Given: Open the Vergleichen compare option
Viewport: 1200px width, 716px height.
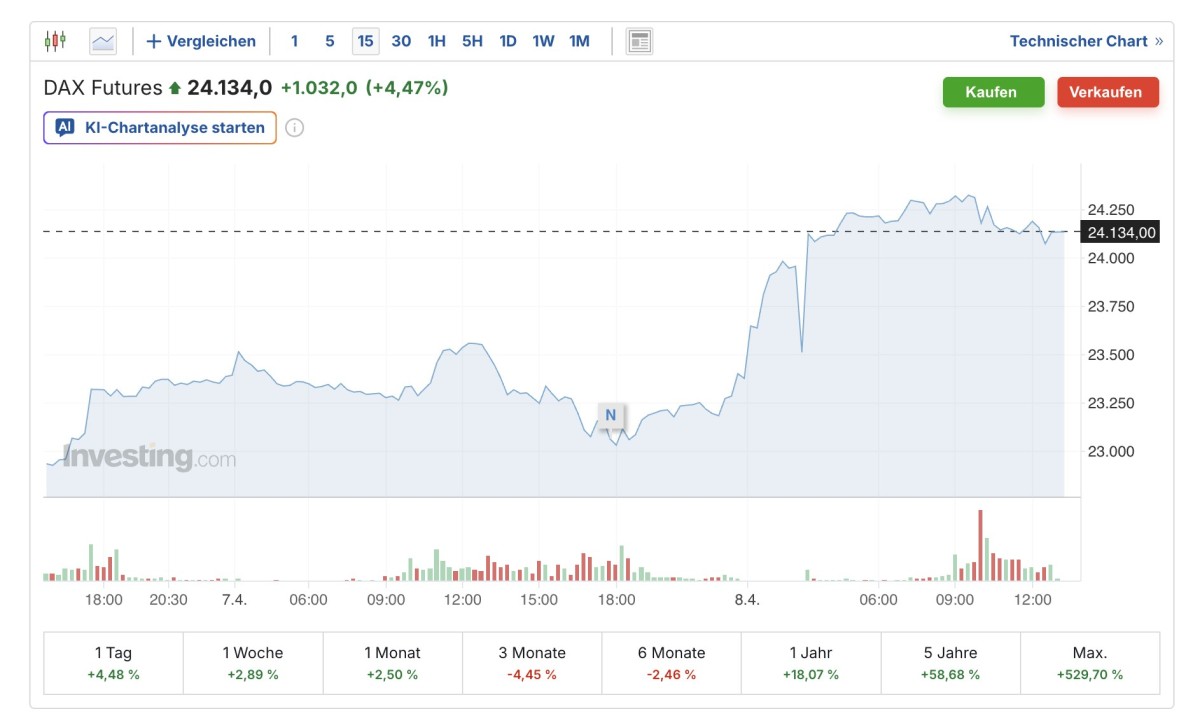Looking at the screenshot, I should [201, 41].
